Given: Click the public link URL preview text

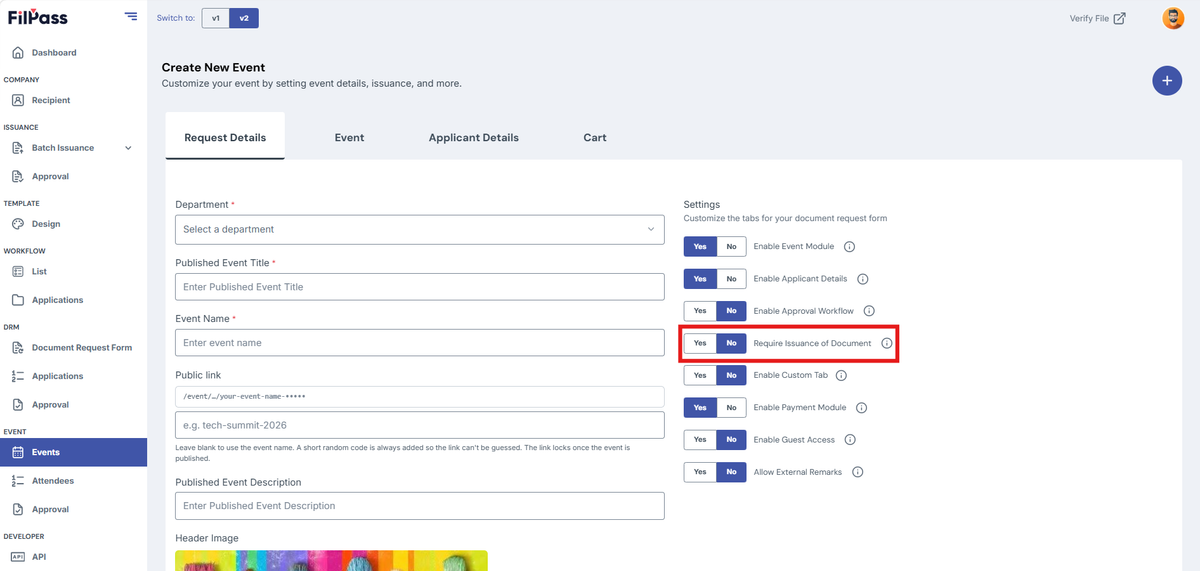Looking at the screenshot, I should [244, 397].
